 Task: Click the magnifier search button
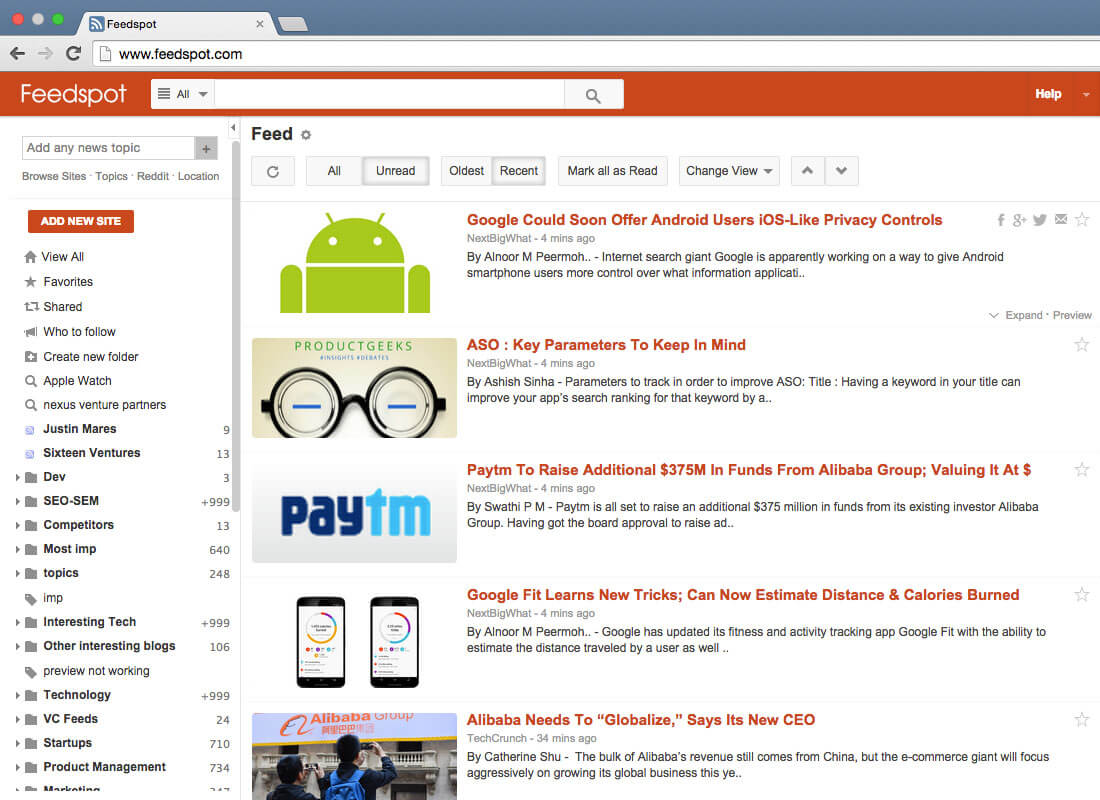click(x=593, y=95)
